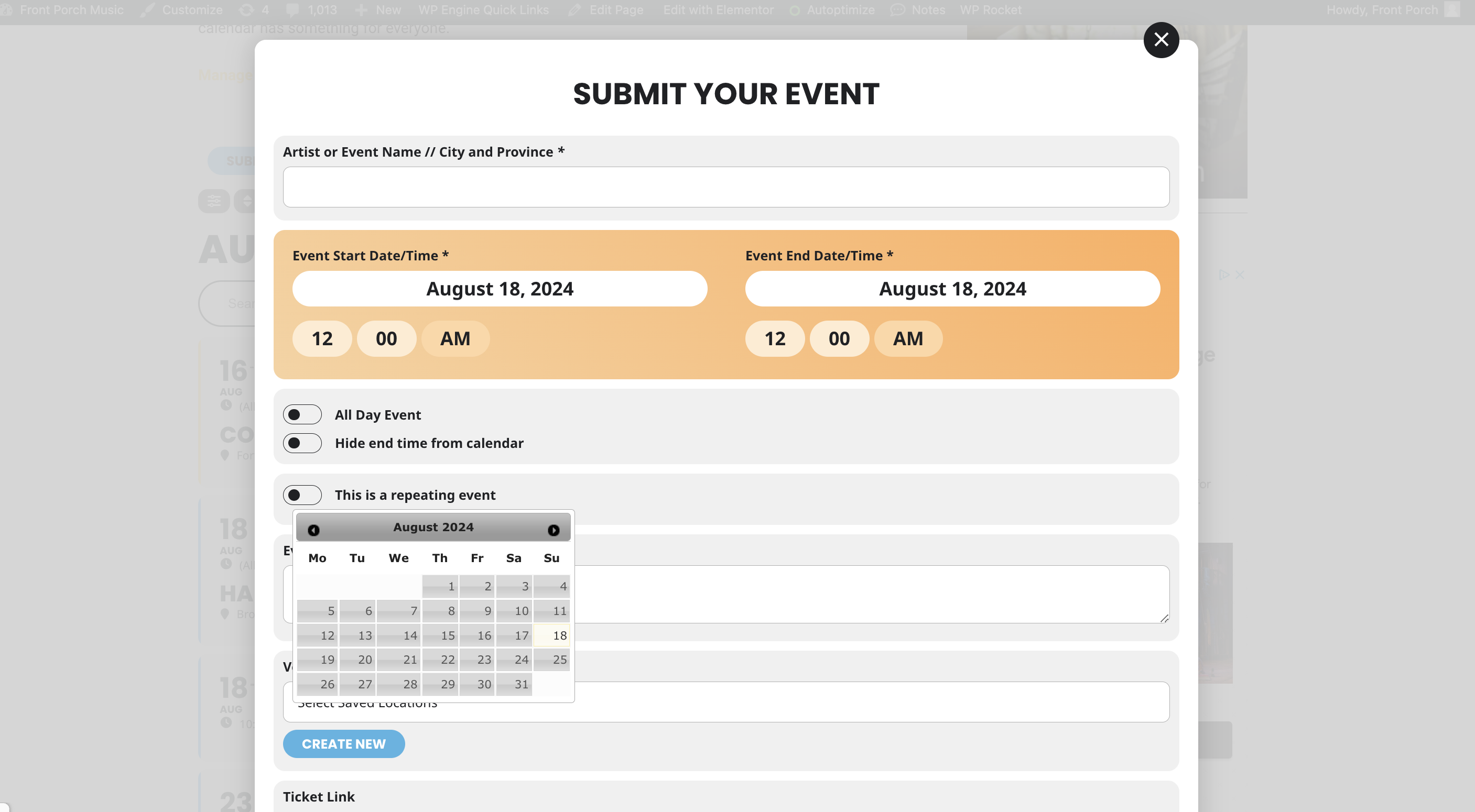Change the start time minutes value 00
This screenshot has width=1475, height=812.
pyautogui.click(x=386, y=339)
